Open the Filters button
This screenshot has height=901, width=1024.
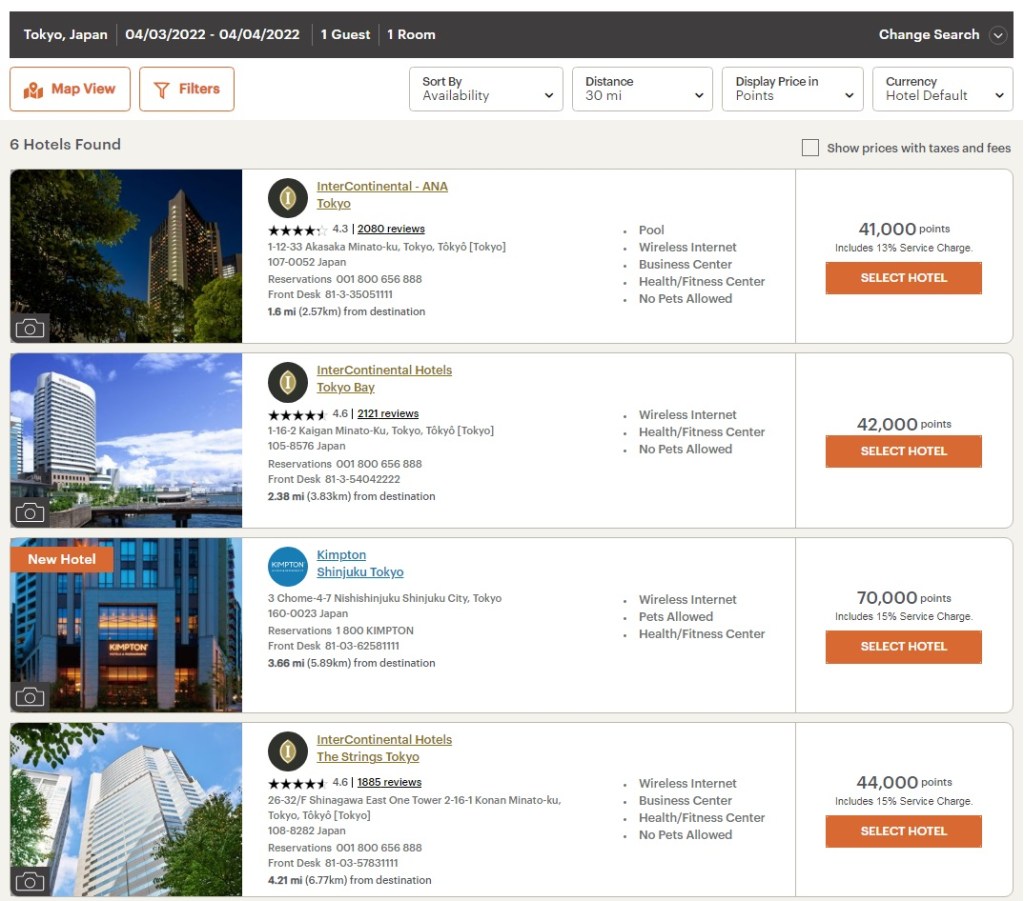click(187, 89)
